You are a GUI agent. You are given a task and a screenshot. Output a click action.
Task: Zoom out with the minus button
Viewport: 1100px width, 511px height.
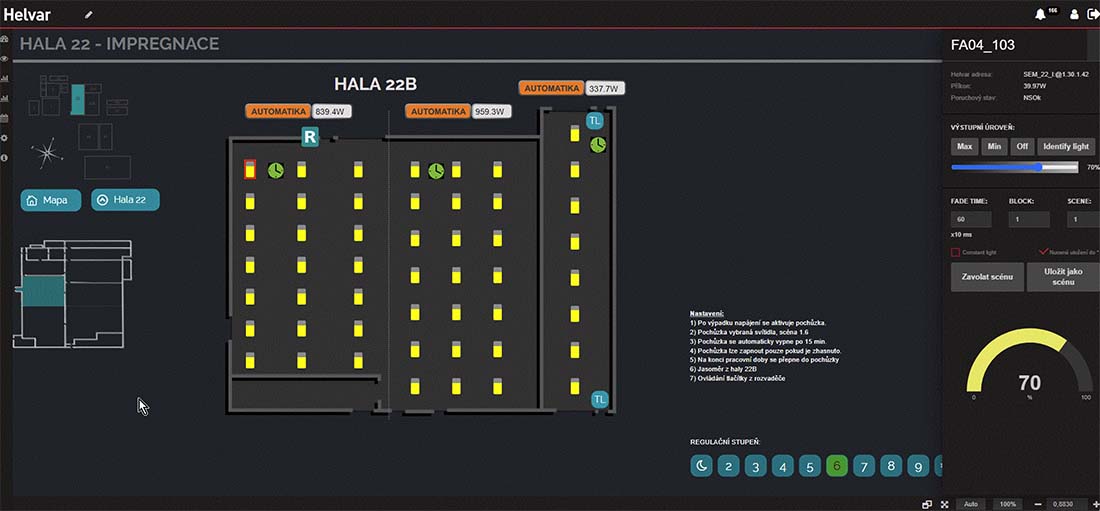click(1038, 504)
